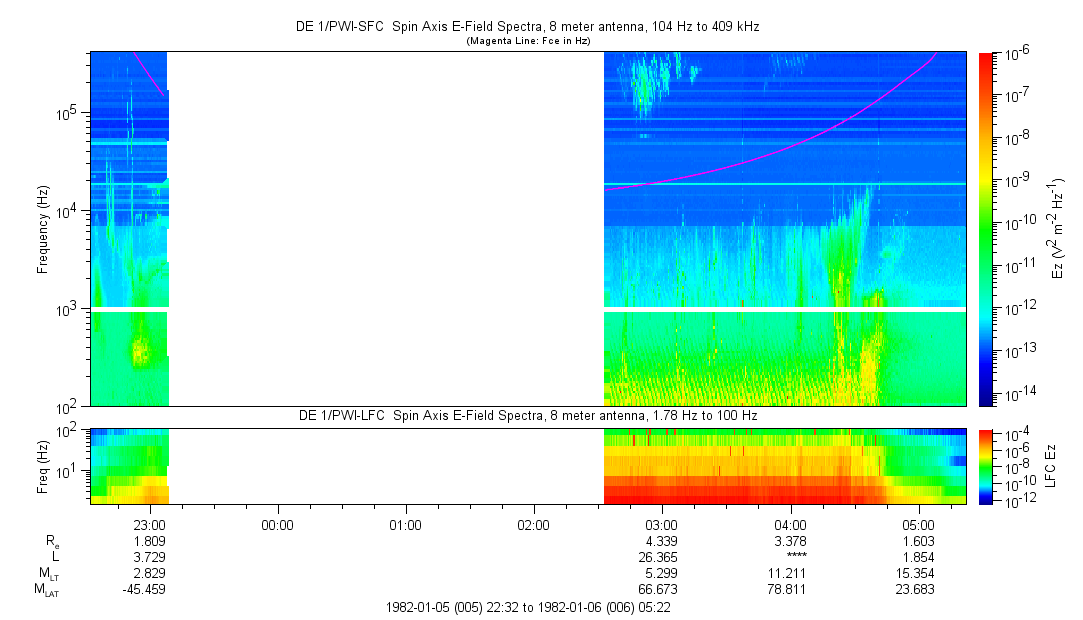
Task: Click the Freq (Hz) lower y-axis label
Action: 43,465
